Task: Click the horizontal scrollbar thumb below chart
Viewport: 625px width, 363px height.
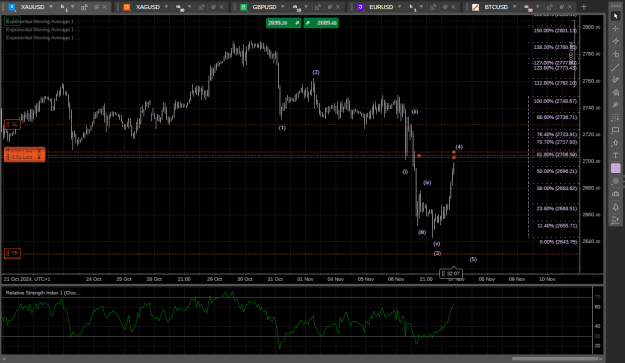Action: pyautogui.click(x=556, y=359)
